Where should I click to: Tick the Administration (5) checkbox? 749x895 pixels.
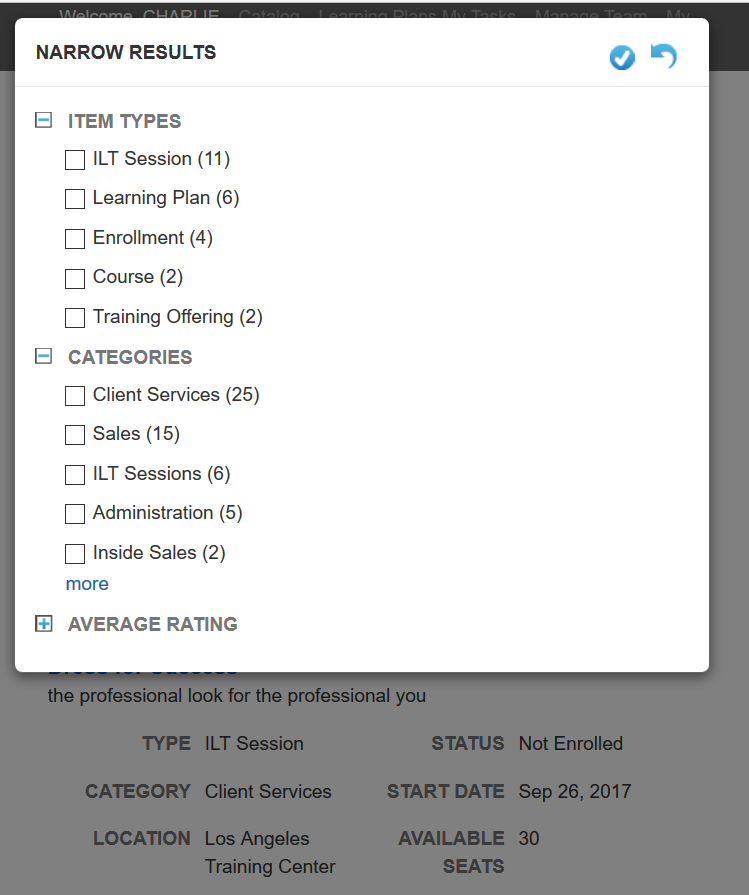(x=75, y=514)
